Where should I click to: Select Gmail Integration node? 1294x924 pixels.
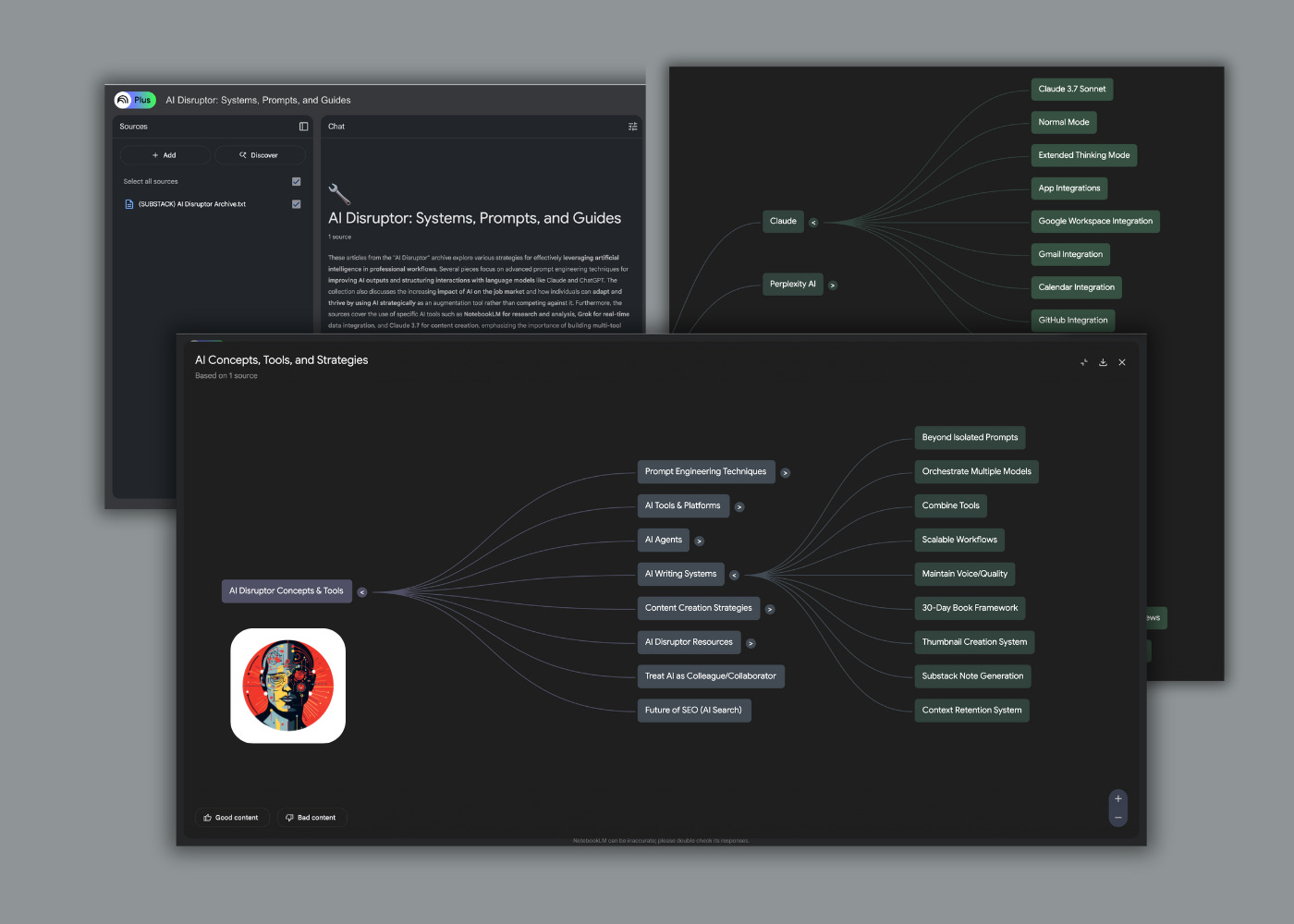[1070, 255]
